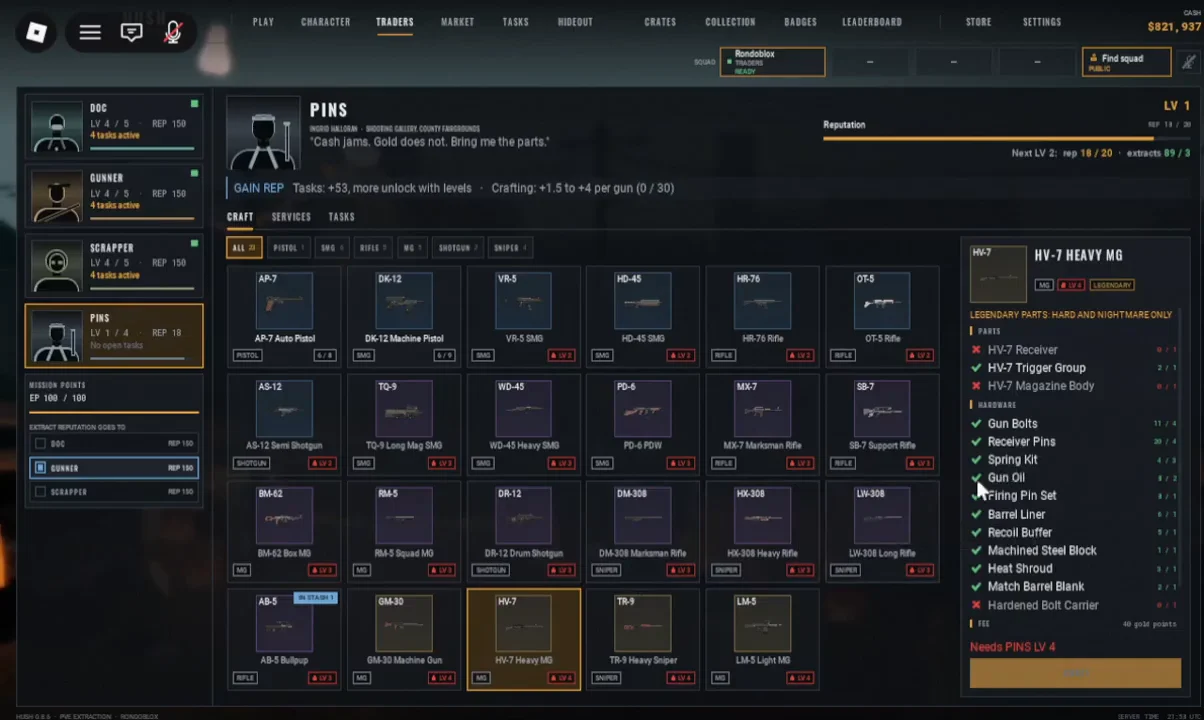The image size is (1204, 720).
Task: Select the GM-30 Machine Gun card
Action: pyautogui.click(x=403, y=638)
